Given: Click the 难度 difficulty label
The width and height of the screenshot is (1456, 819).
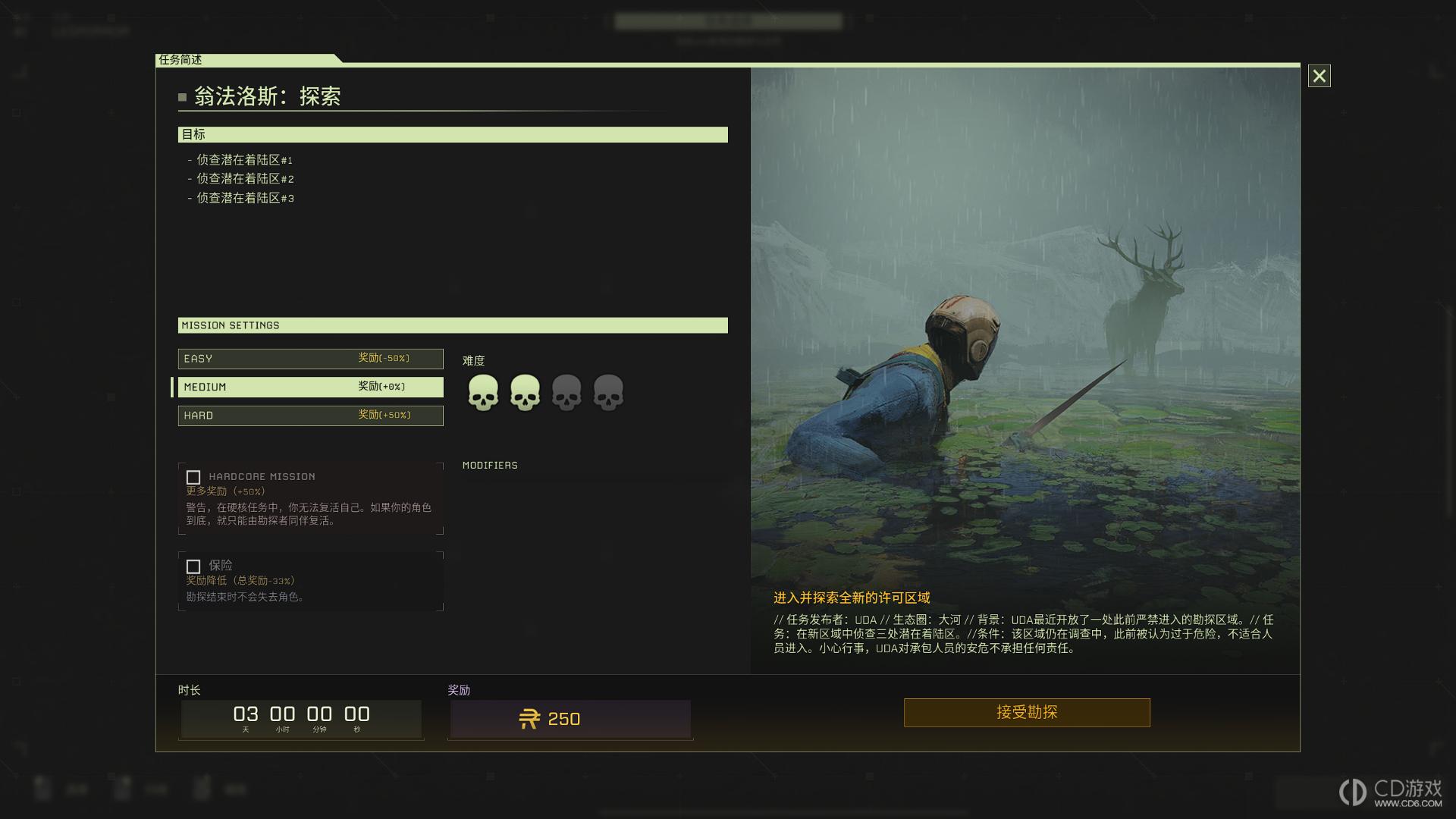Looking at the screenshot, I should pyautogui.click(x=473, y=361).
